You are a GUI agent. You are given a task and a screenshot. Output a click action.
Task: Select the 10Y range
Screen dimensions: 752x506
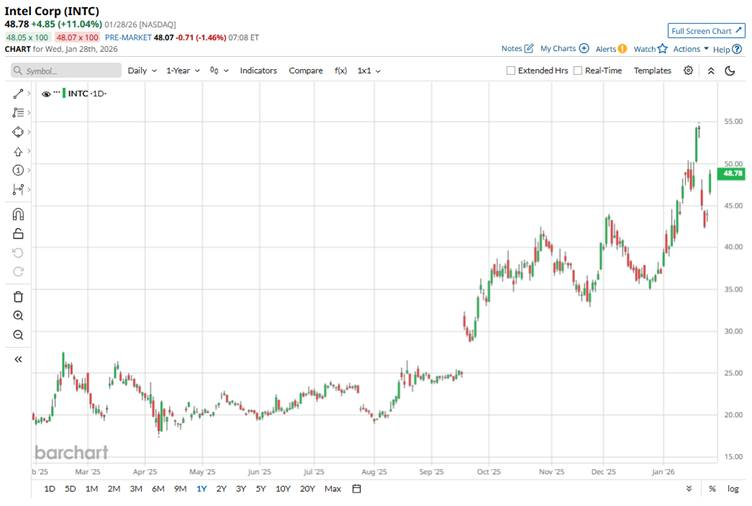tap(283, 489)
